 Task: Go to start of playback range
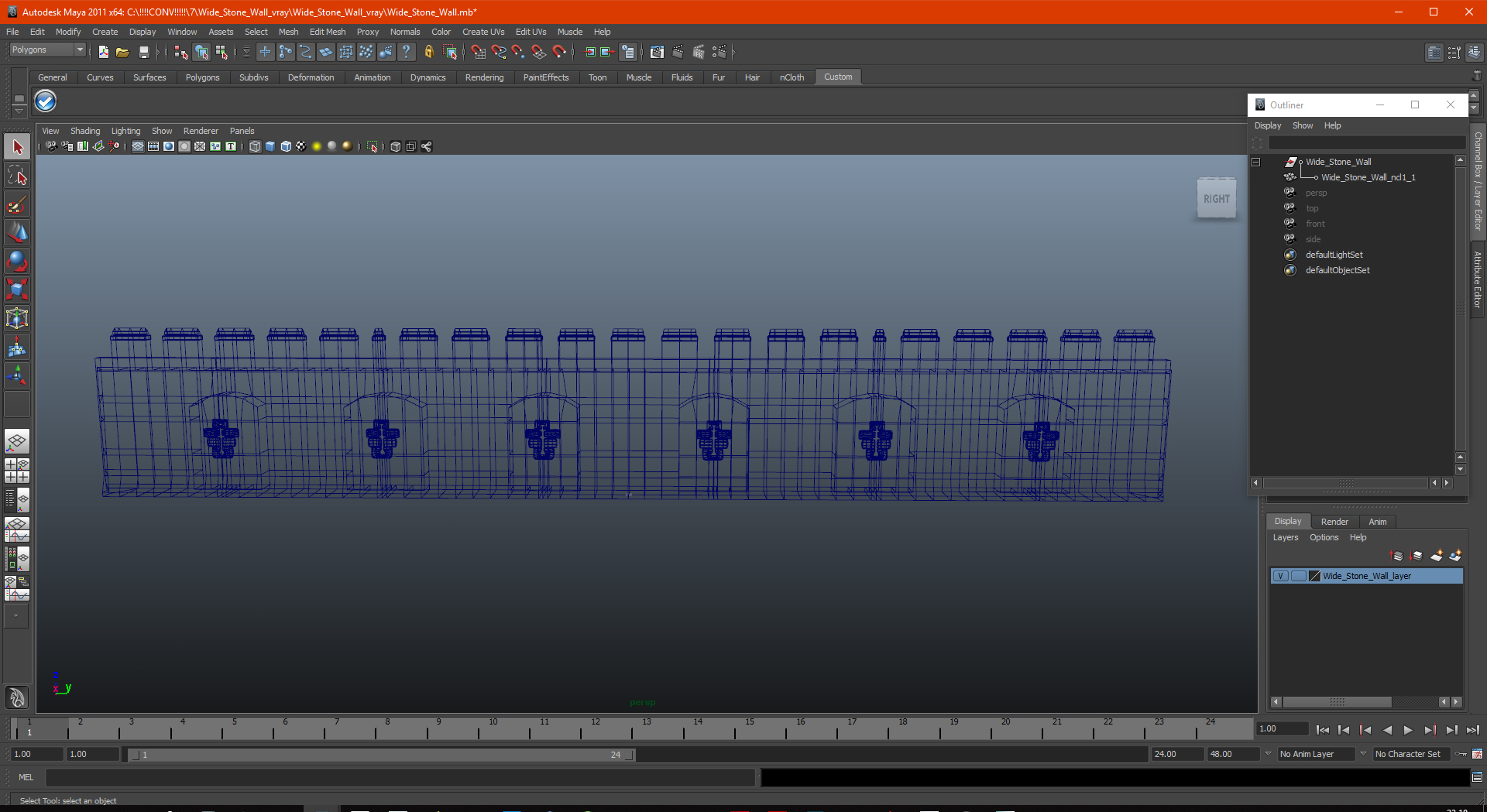(x=1323, y=730)
